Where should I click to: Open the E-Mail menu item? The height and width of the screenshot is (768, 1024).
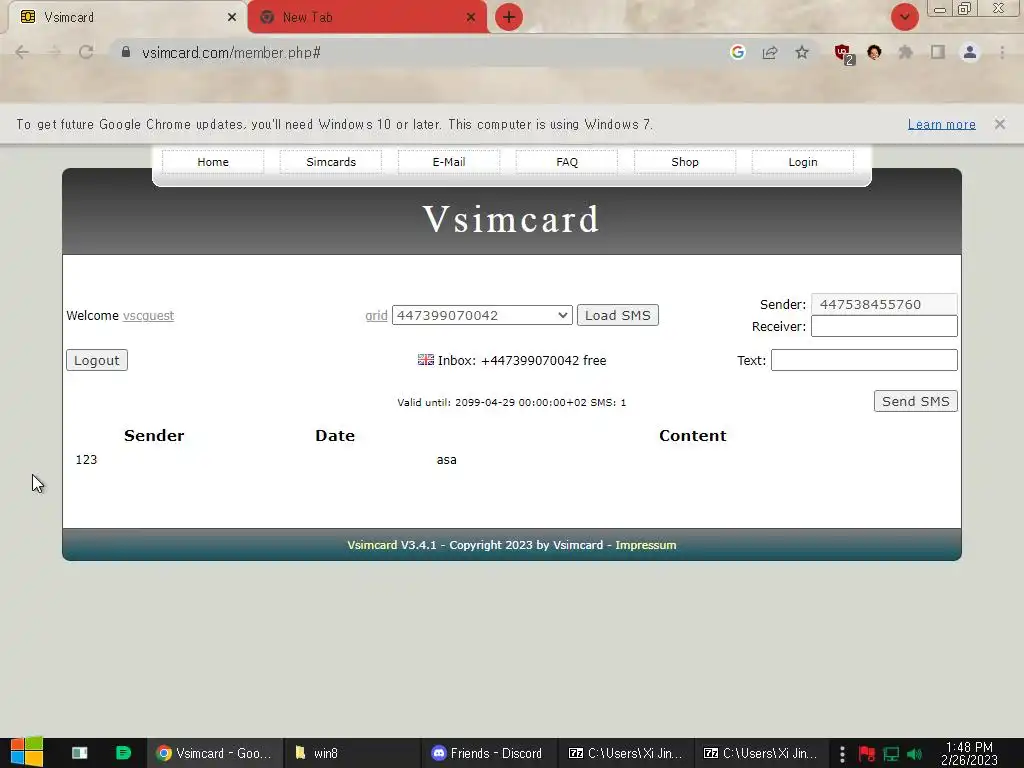click(449, 162)
